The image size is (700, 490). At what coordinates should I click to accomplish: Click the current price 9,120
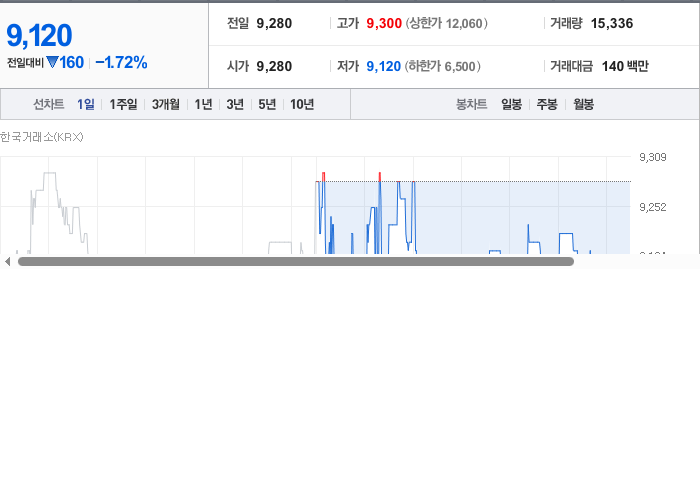(x=39, y=35)
